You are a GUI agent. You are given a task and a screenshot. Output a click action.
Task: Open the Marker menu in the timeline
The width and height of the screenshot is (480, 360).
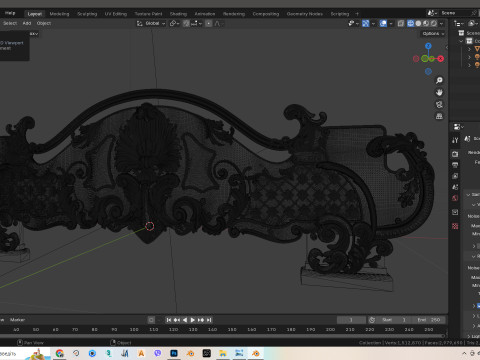coord(17,320)
